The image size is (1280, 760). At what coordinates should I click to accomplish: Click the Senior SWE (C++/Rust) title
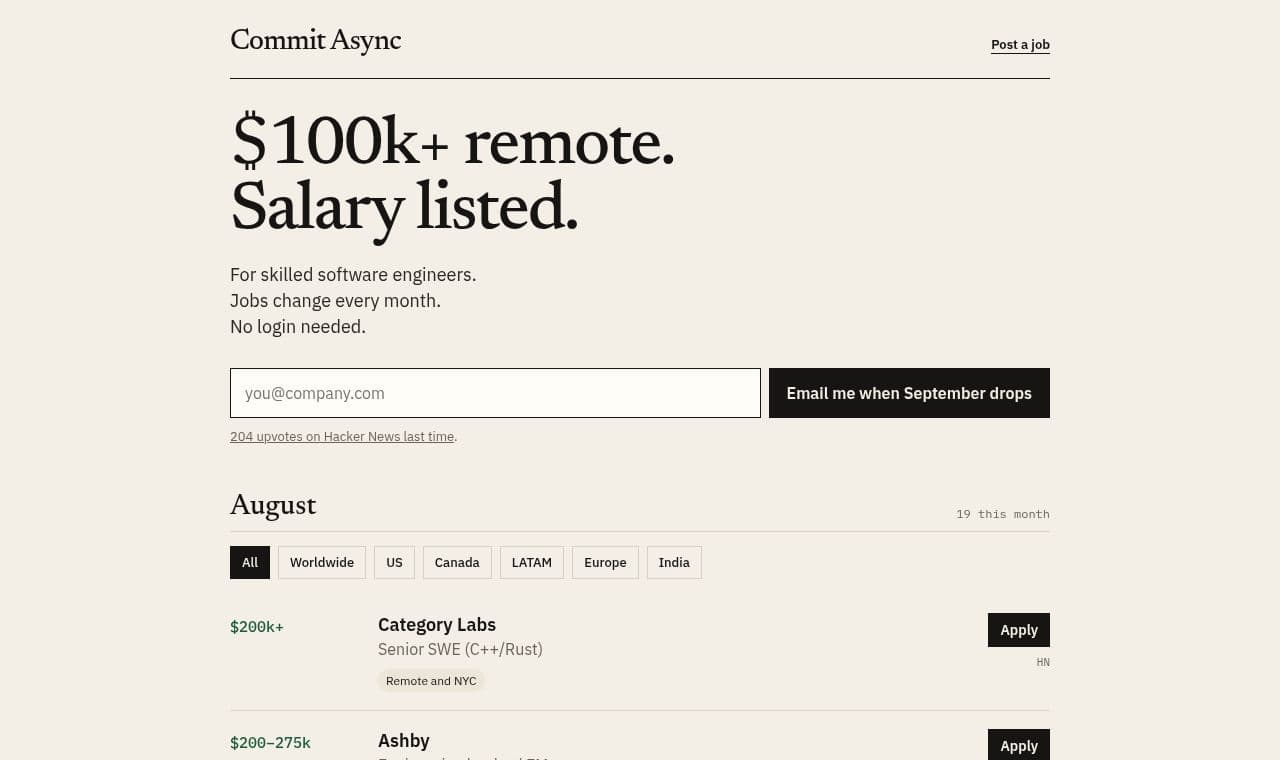[x=460, y=649]
